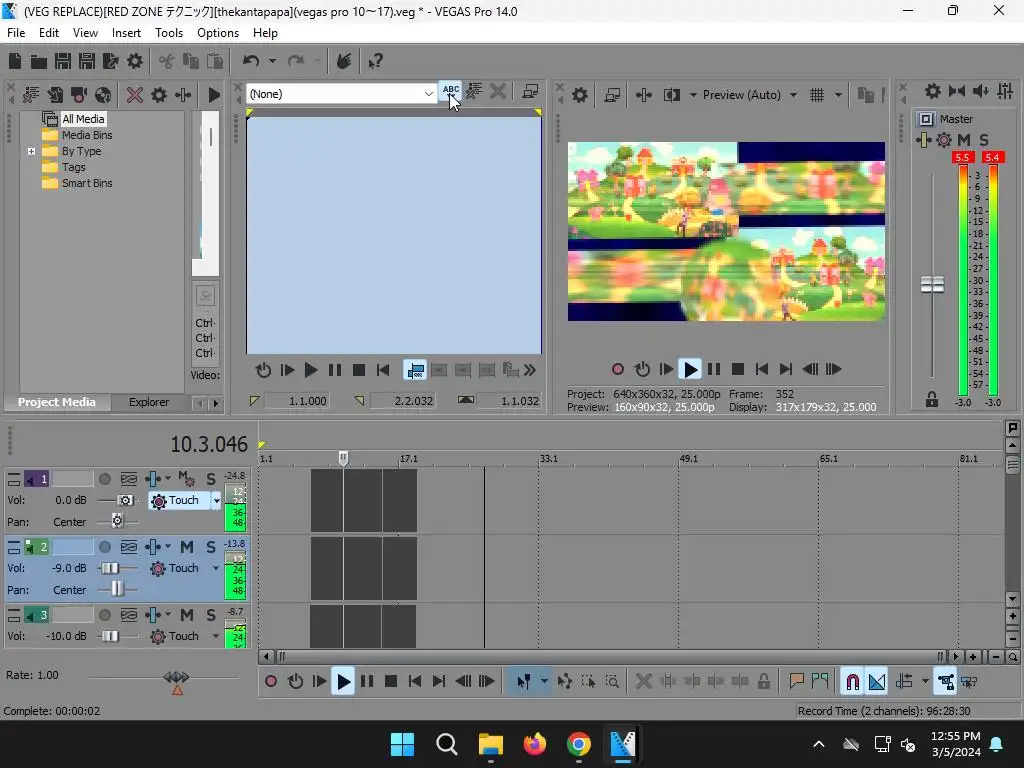This screenshot has height=768, width=1024.
Task: Toggle overlays grid icon in preview
Action: [816, 95]
